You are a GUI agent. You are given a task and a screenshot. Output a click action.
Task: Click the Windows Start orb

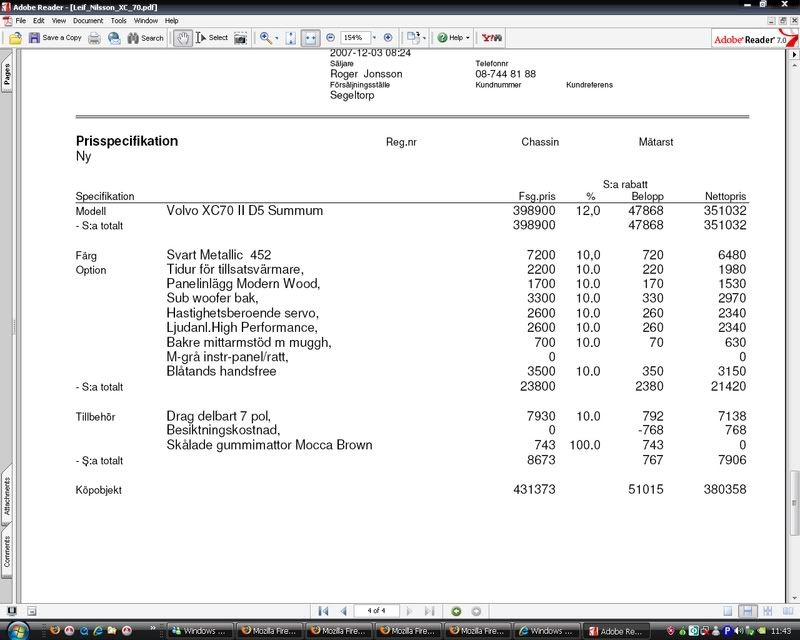click(16, 631)
